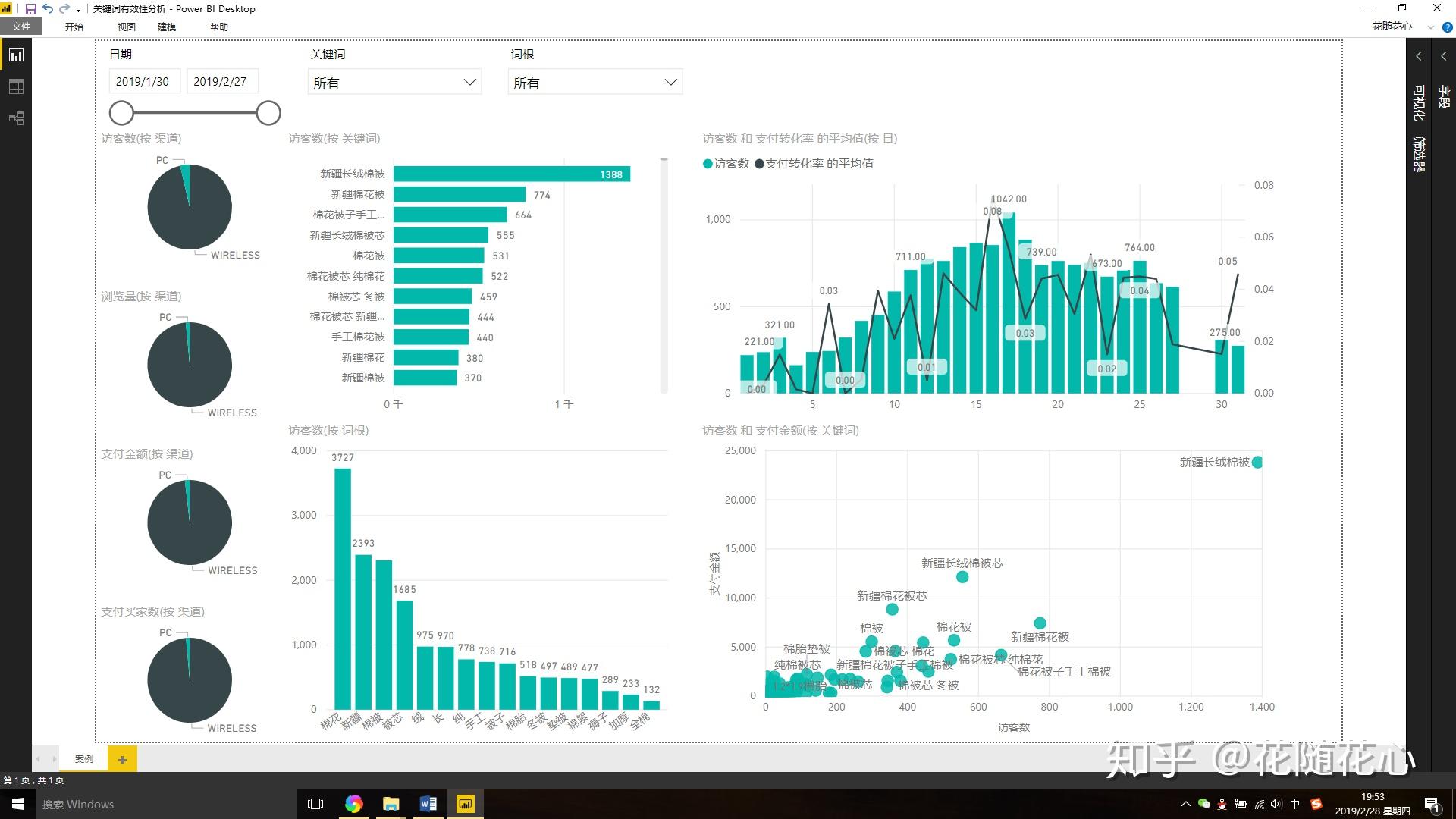Click the Undo arrow icon

pos(48,9)
